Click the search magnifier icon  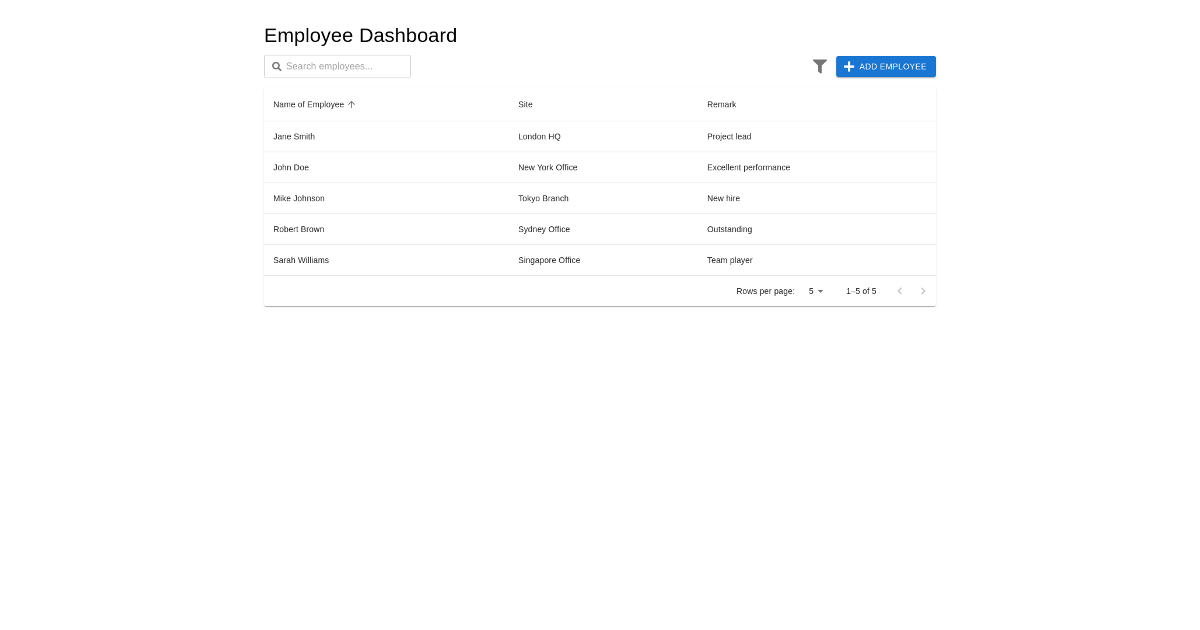(277, 66)
